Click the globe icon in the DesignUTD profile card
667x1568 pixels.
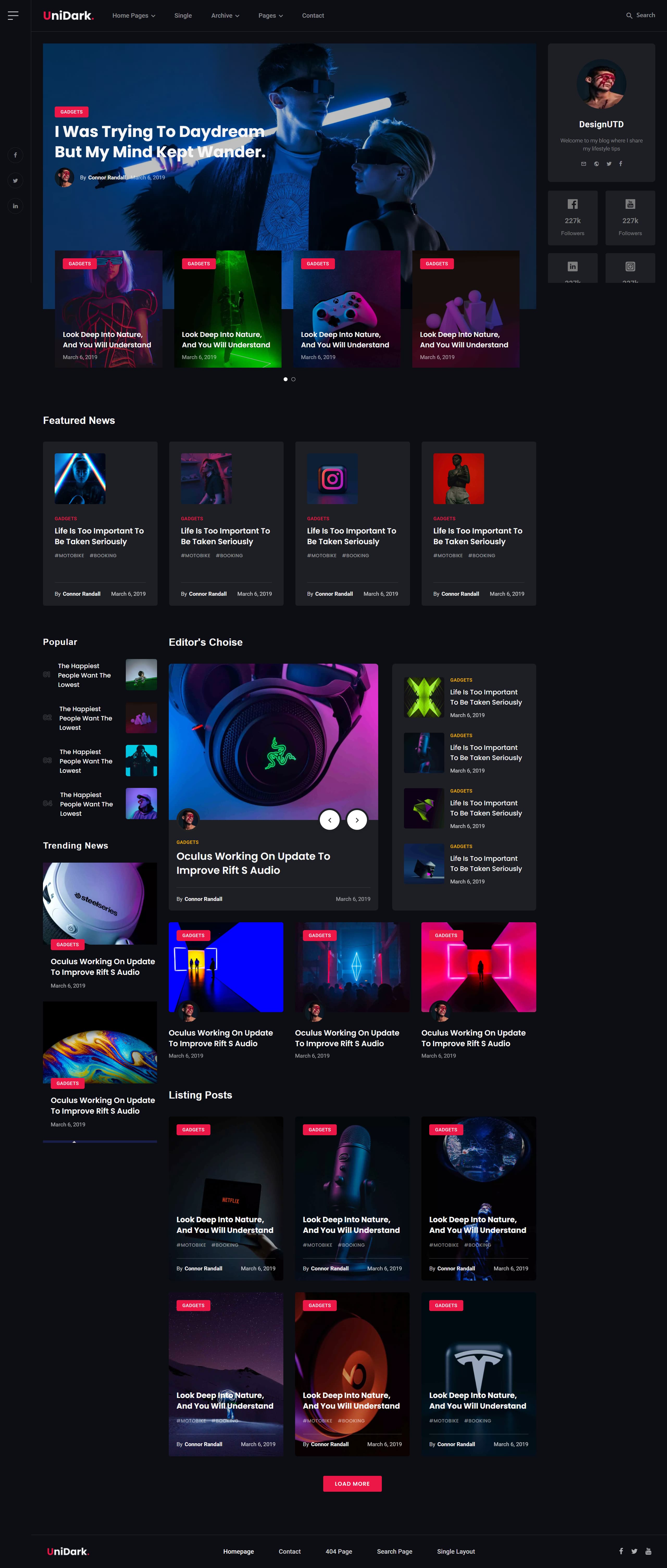[596, 164]
